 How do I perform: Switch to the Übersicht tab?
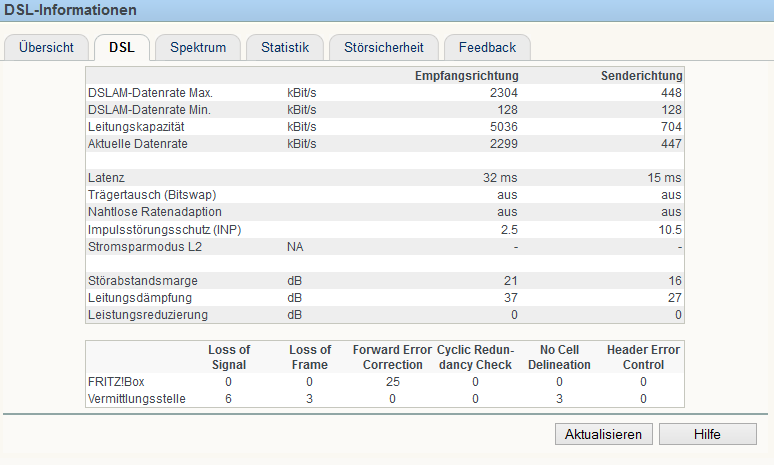pyautogui.click(x=45, y=48)
